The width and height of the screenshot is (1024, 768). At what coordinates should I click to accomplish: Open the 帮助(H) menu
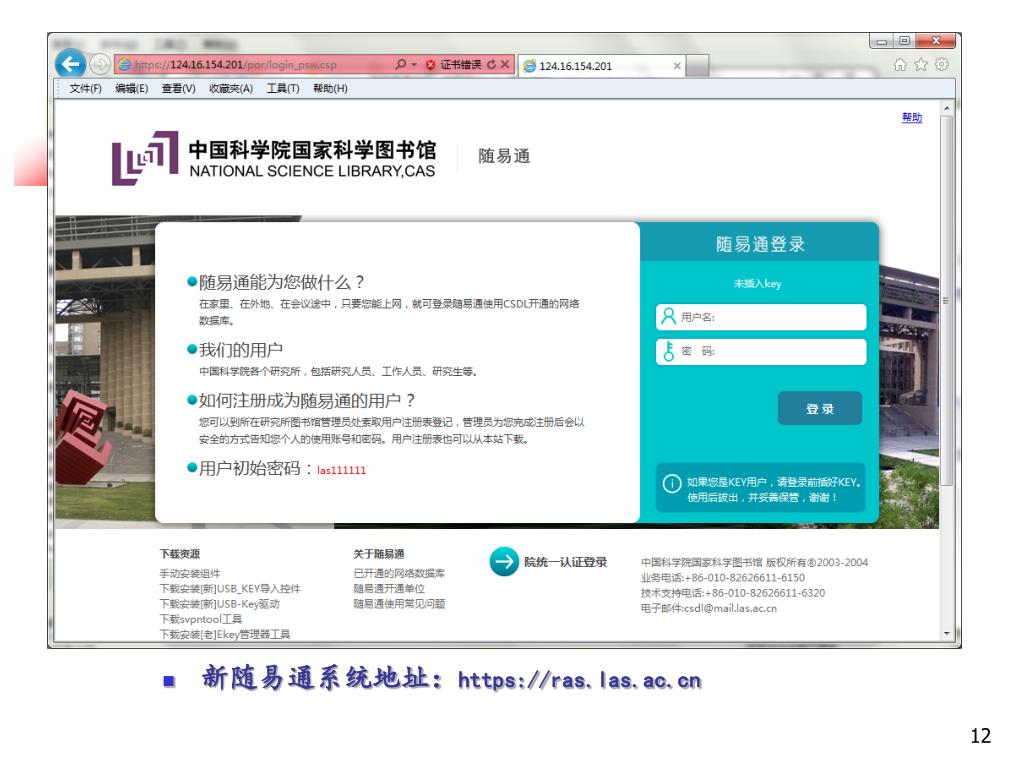[x=330, y=89]
